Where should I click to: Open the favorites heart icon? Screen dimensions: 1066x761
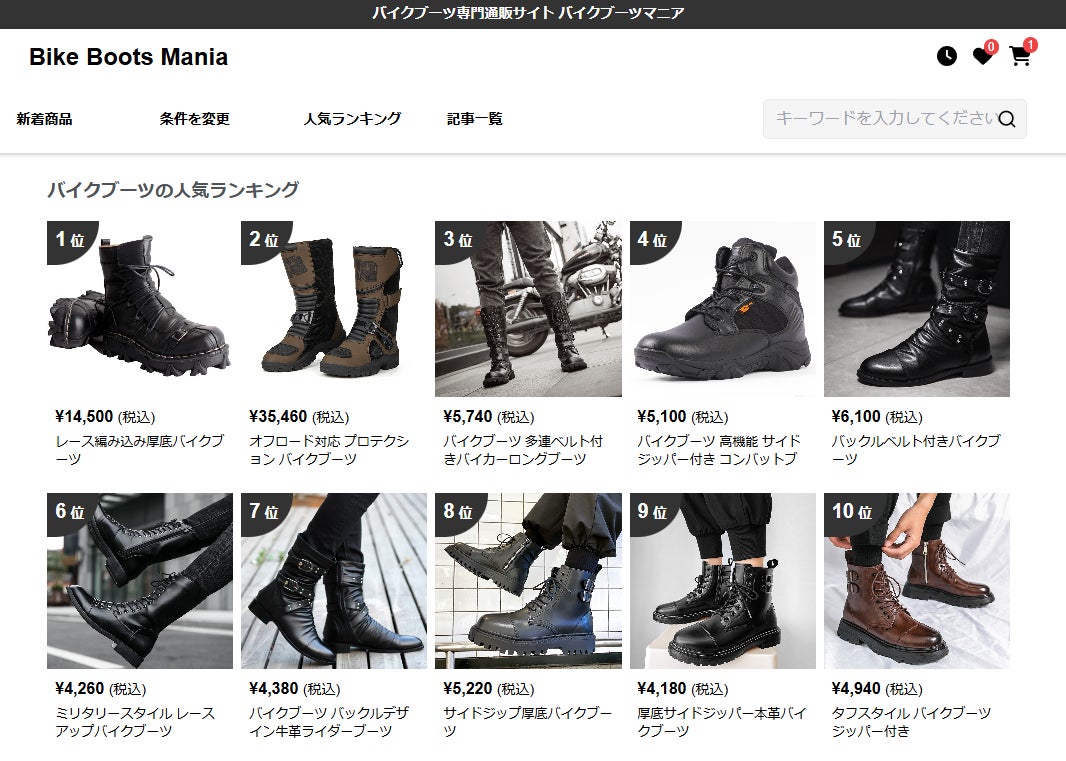pos(982,56)
